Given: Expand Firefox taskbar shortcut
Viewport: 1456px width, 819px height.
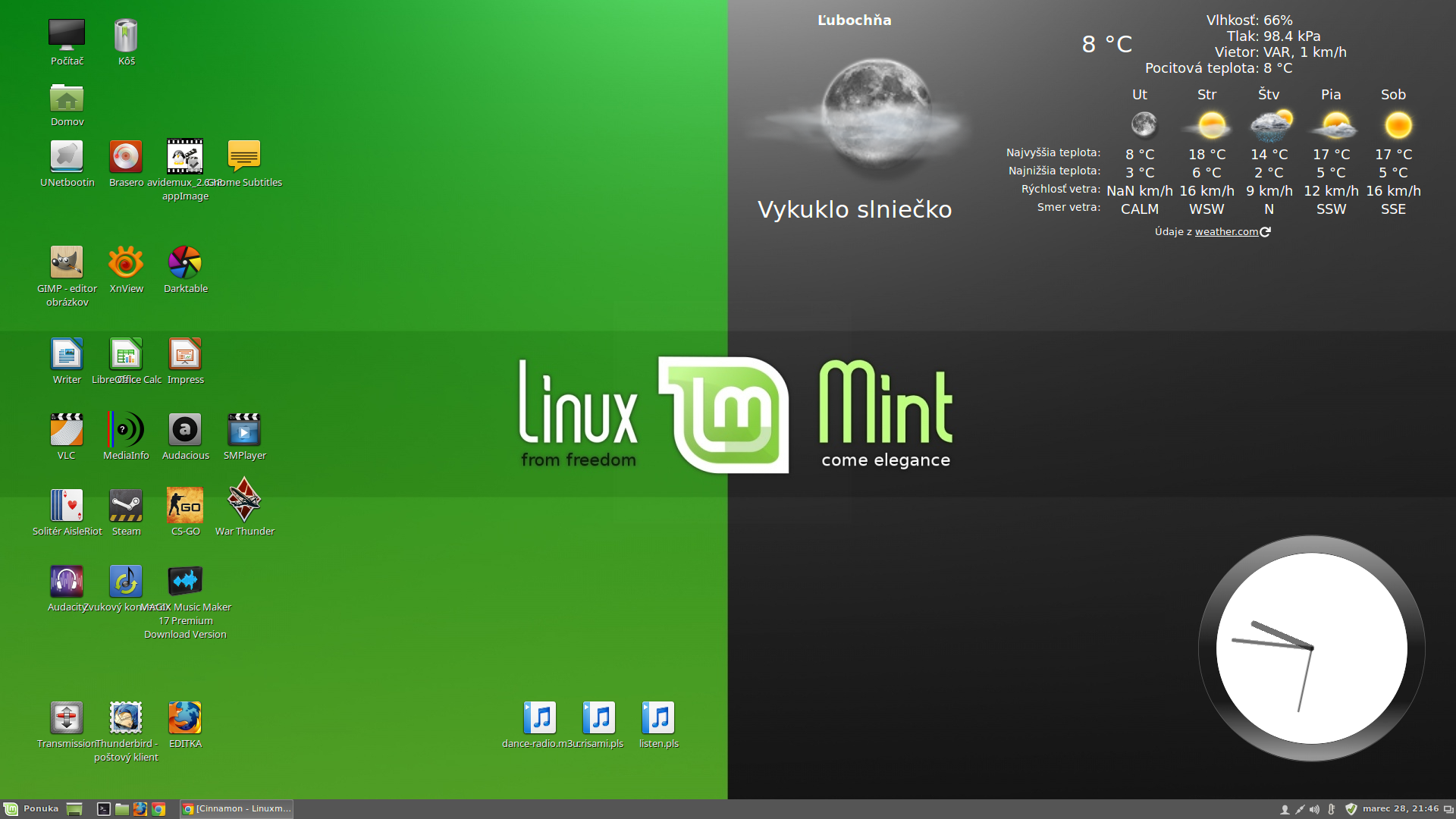Looking at the screenshot, I should 138,808.
